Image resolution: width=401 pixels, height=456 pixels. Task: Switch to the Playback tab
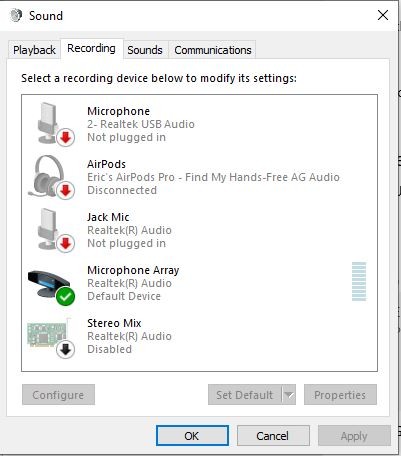pyautogui.click(x=34, y=50)
